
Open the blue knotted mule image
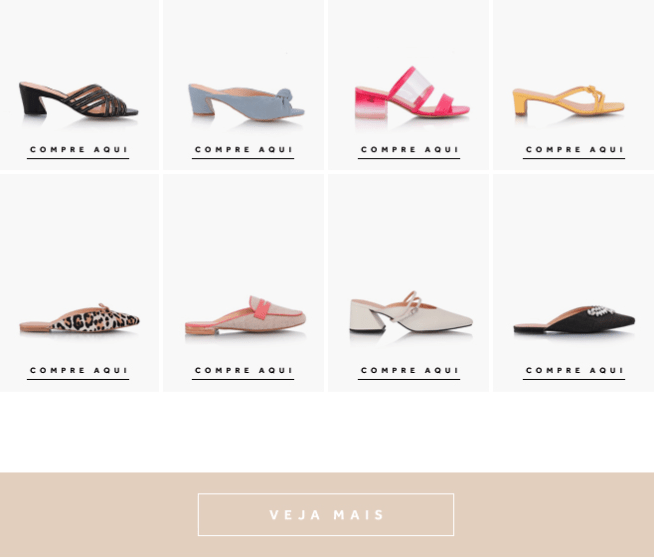(x=246, y=103)
